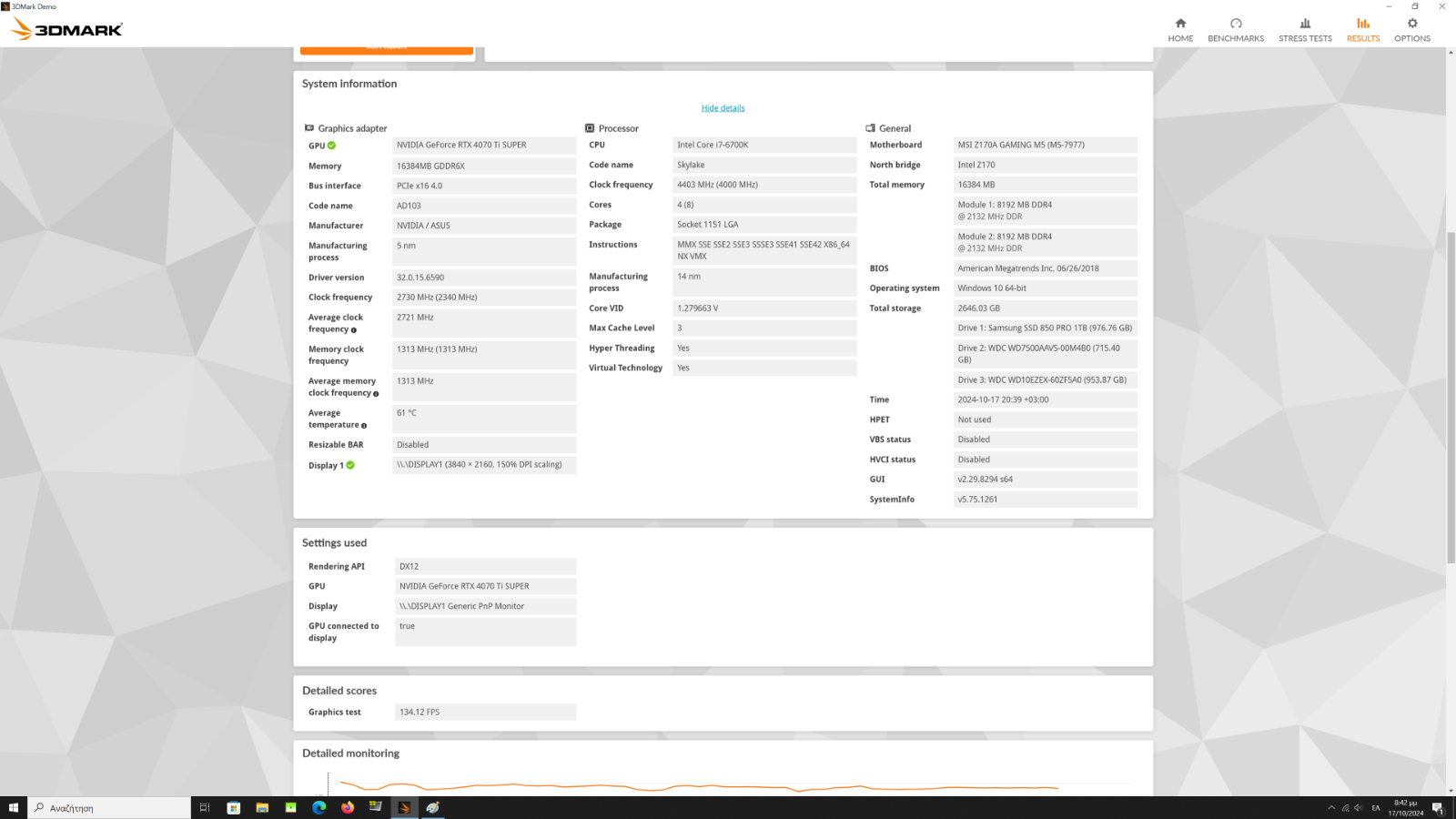Click the CPU value Intel Core i7-6700K
This screenshot has width=1456, height=819.
tap(764, 145)
